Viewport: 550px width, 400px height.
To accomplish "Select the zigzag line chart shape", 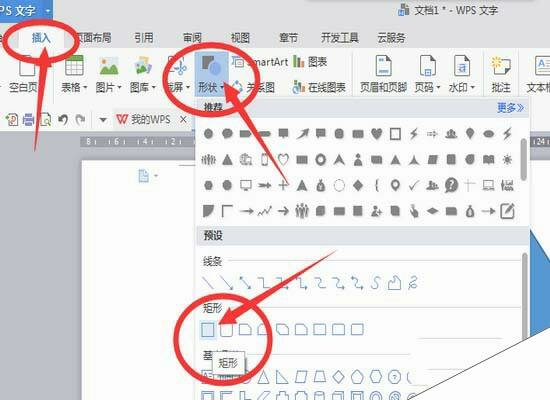I will coord(264,211).
